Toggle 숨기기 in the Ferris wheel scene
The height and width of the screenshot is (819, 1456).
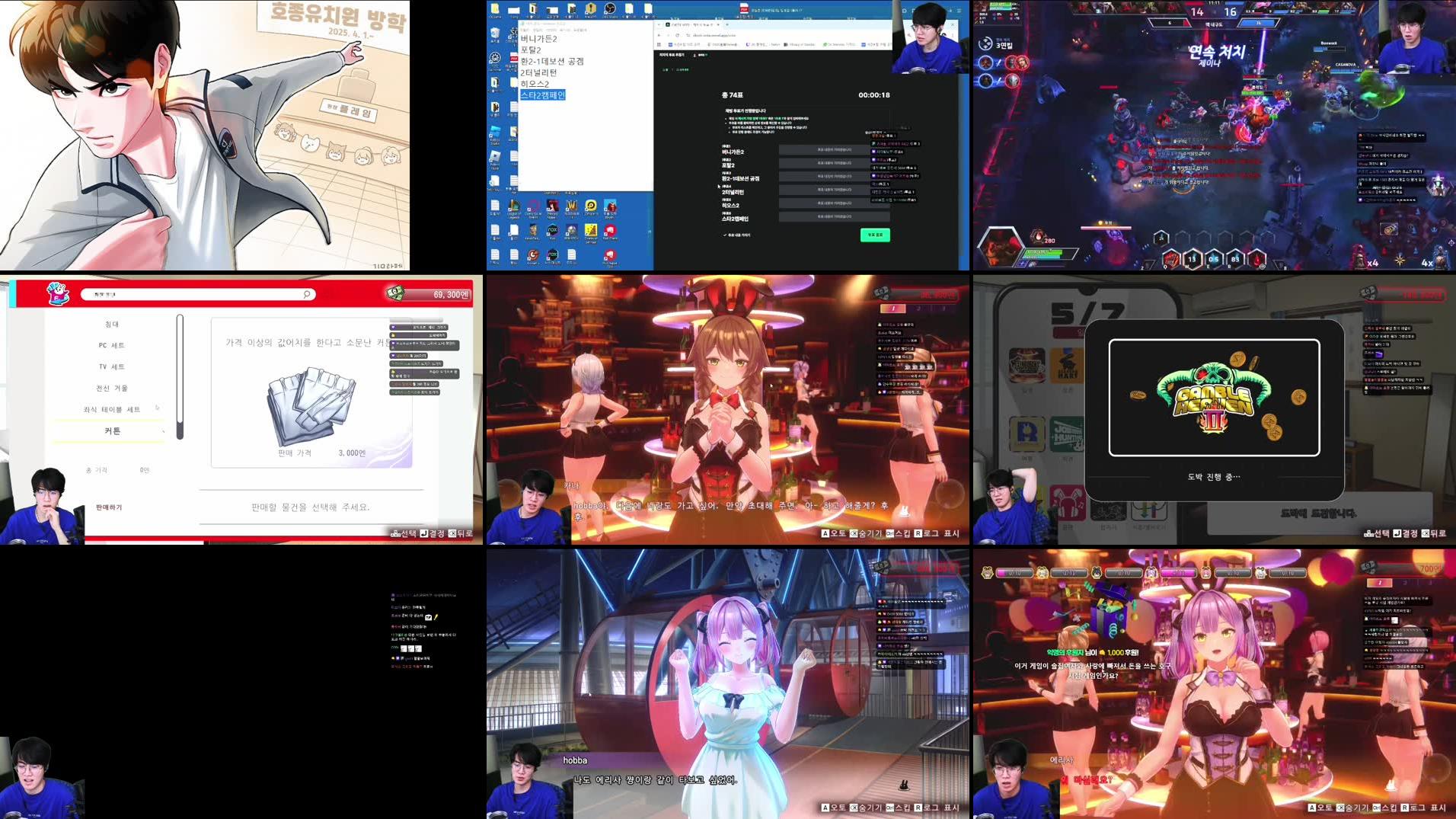point(864,808)
